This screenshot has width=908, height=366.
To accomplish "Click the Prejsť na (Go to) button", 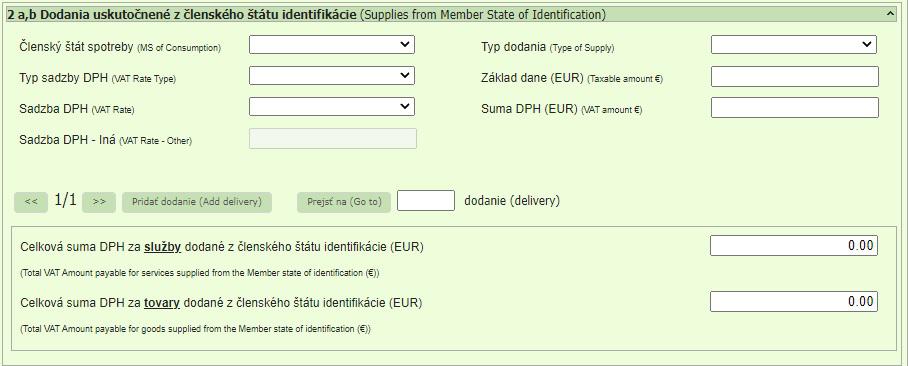I will tap(344, 202).
